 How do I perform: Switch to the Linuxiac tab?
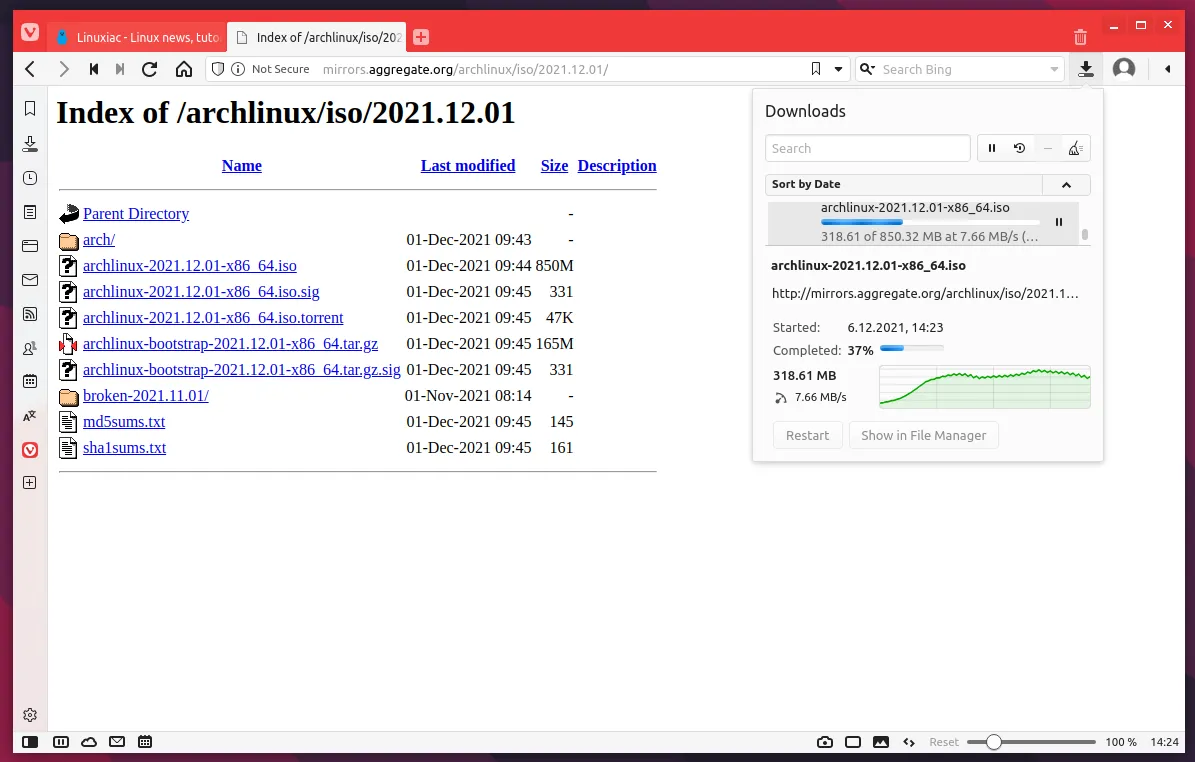click(137, 37)
